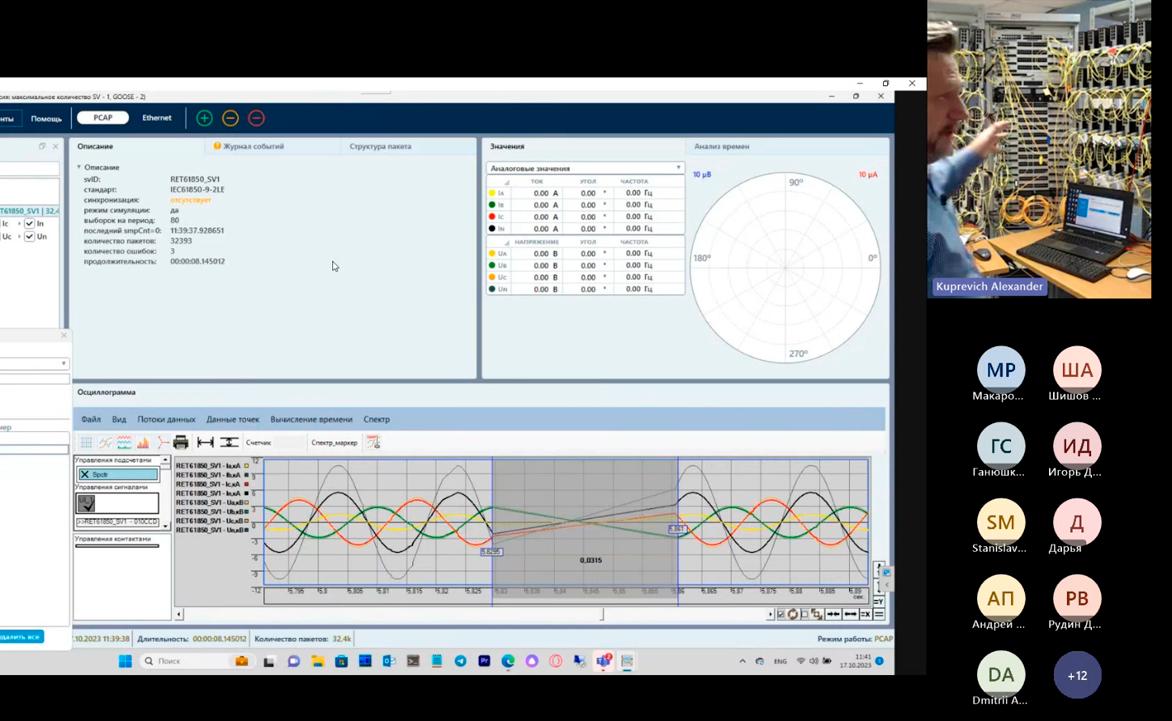Click the stacked waveform lines icon
Image resolution: width=1172 pixels, height=721 pixels.
point(124,442)
